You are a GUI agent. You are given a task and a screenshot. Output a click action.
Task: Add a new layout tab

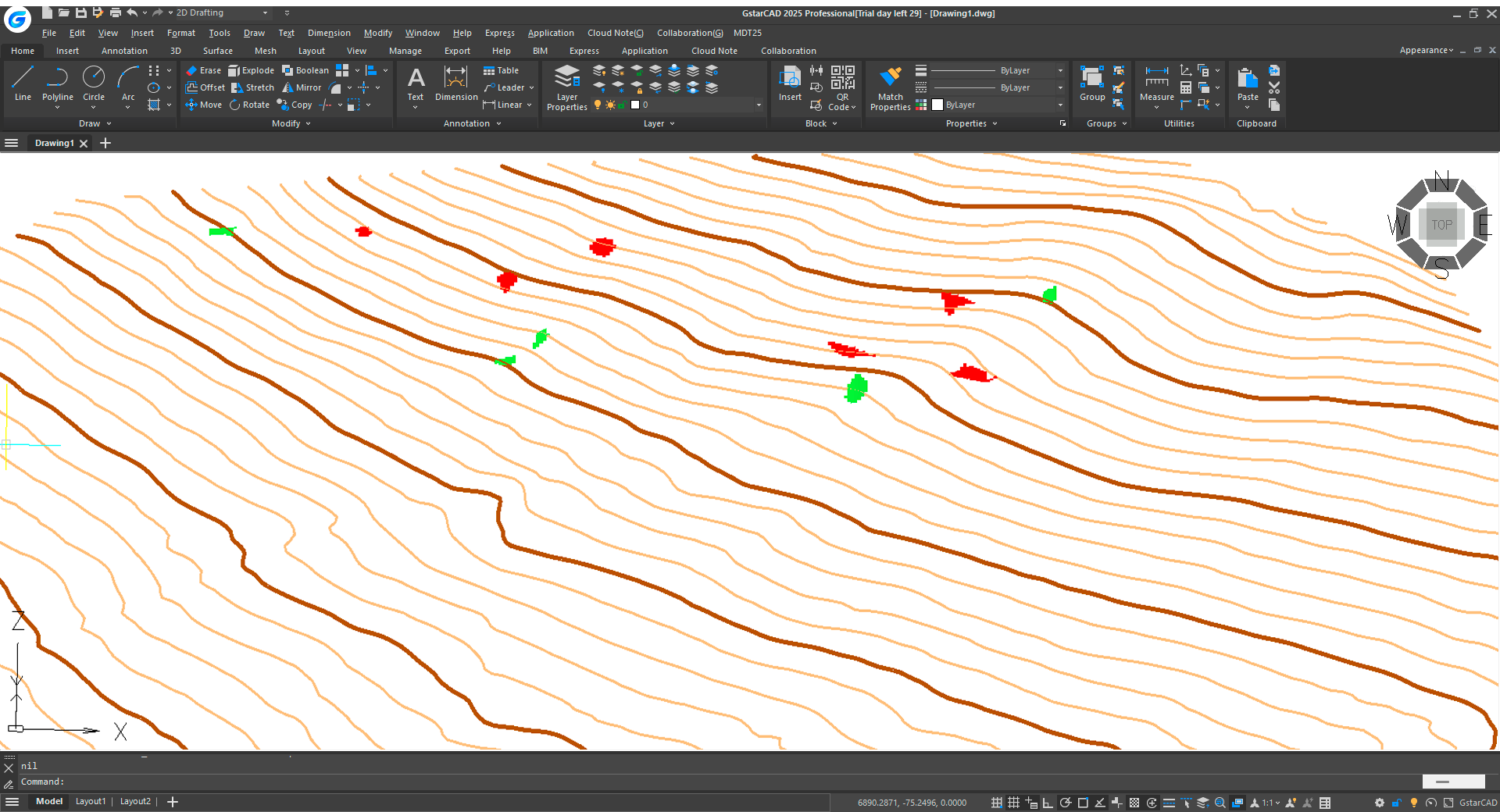(173, 802)
